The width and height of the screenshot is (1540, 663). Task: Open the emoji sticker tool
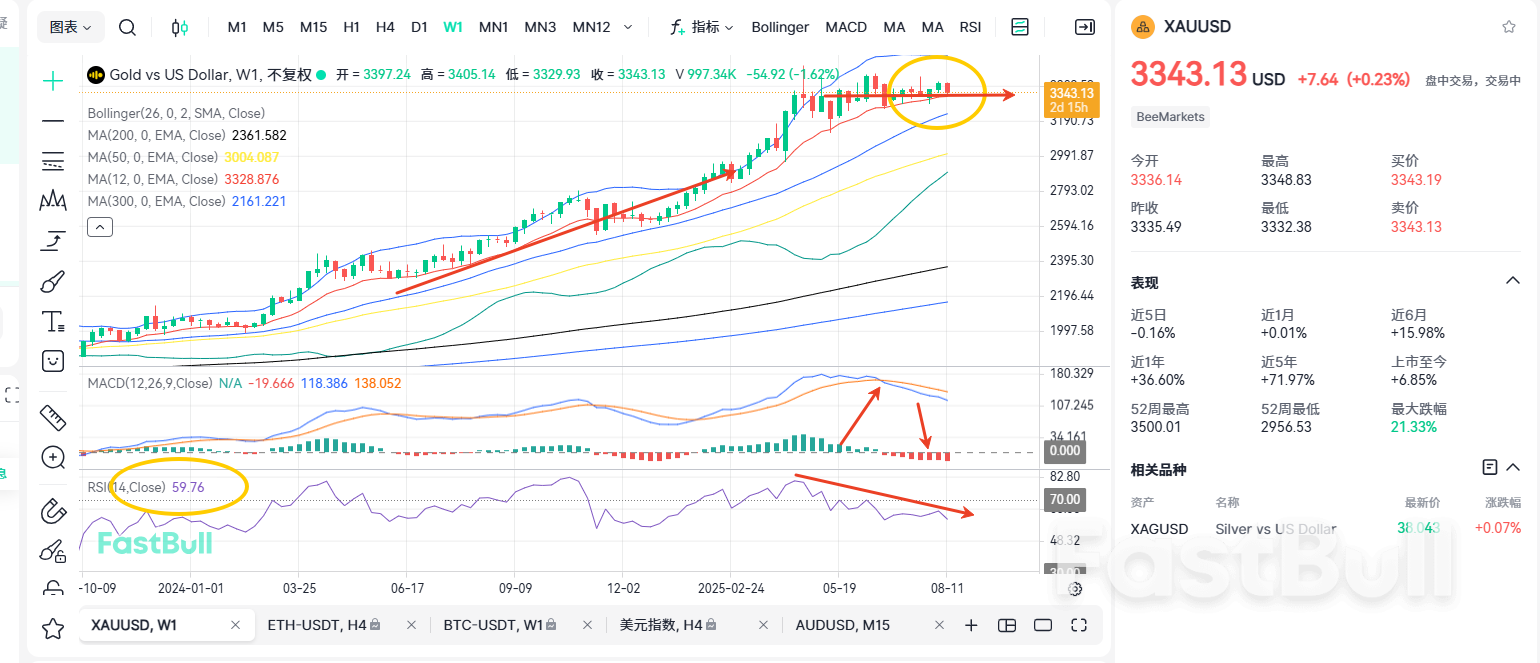click(x=52, y=361)
